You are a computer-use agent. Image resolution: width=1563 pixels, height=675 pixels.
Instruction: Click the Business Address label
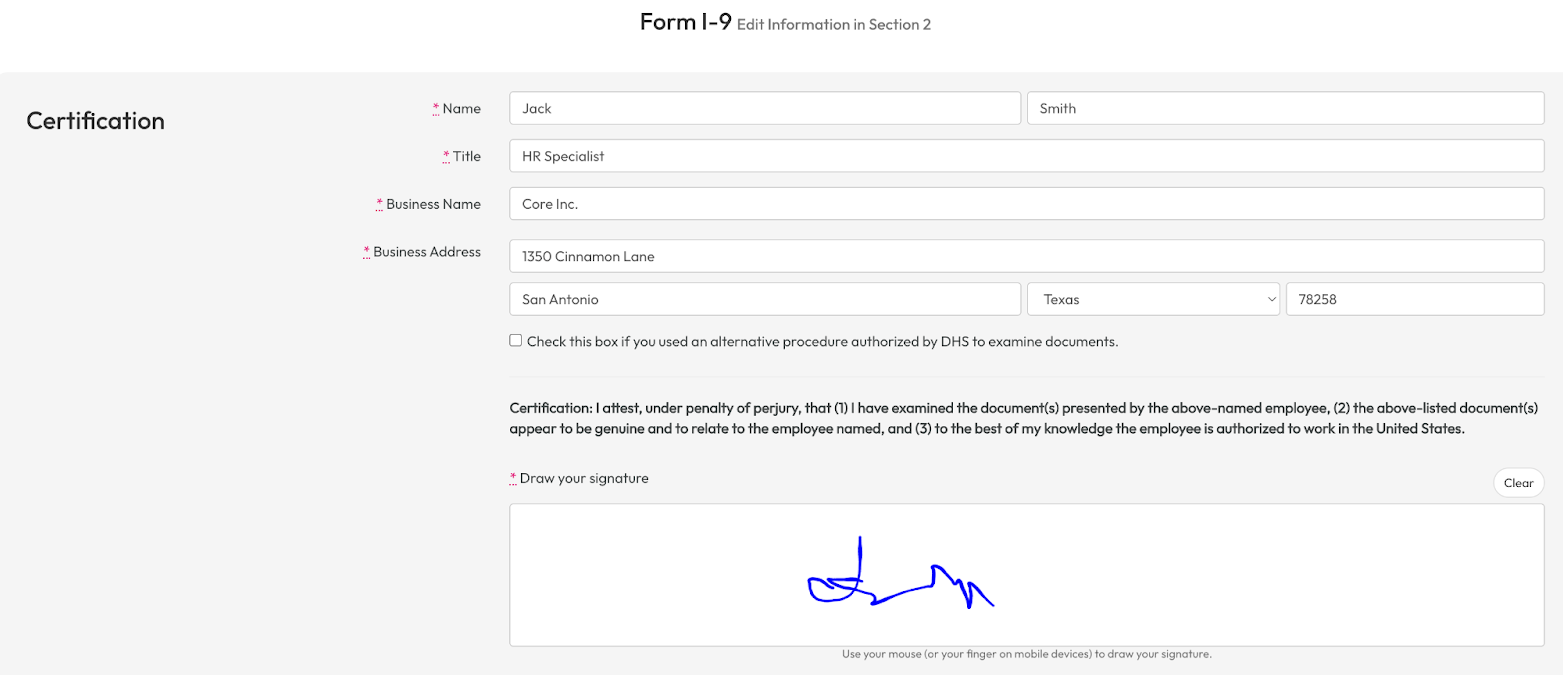(427, 252)
